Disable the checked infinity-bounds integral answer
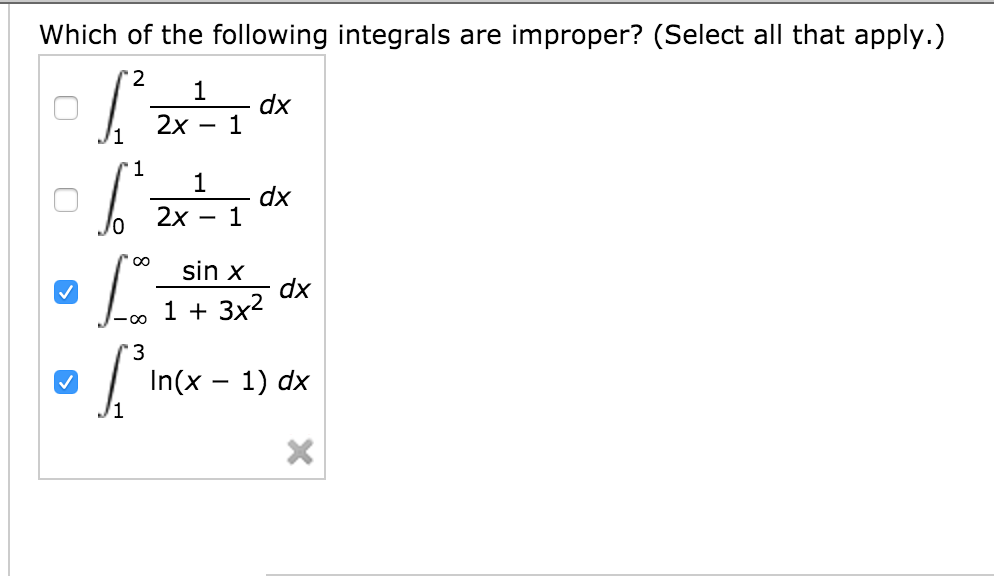The width and height of the screenshot is (994, 576). coord(65,293)
